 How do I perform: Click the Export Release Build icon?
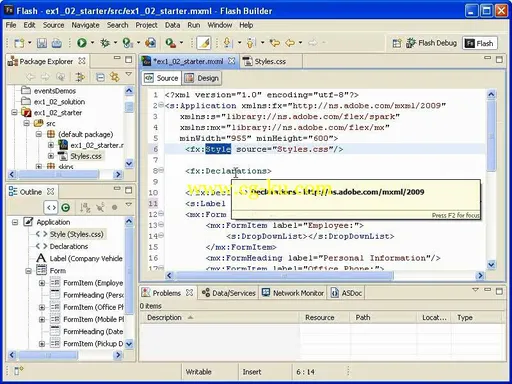pos(151,43)
